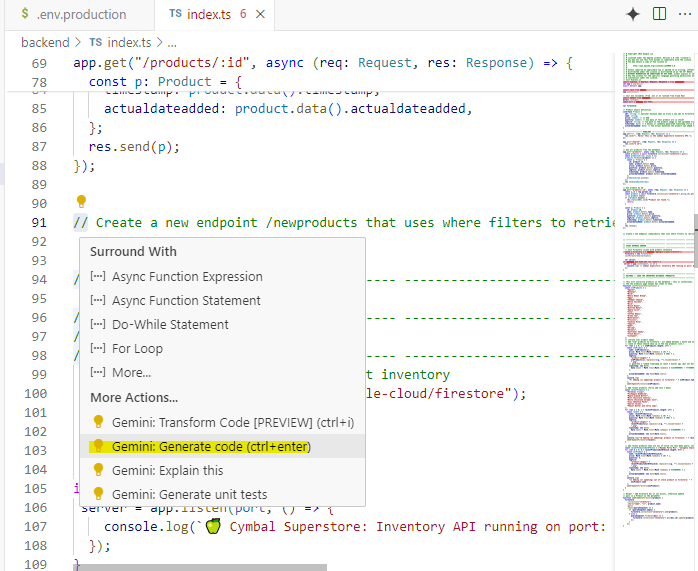Screen dimensions: 698x571
Task: Click the TypeScript icon on index.ts tab
Action: pos(175,14)
